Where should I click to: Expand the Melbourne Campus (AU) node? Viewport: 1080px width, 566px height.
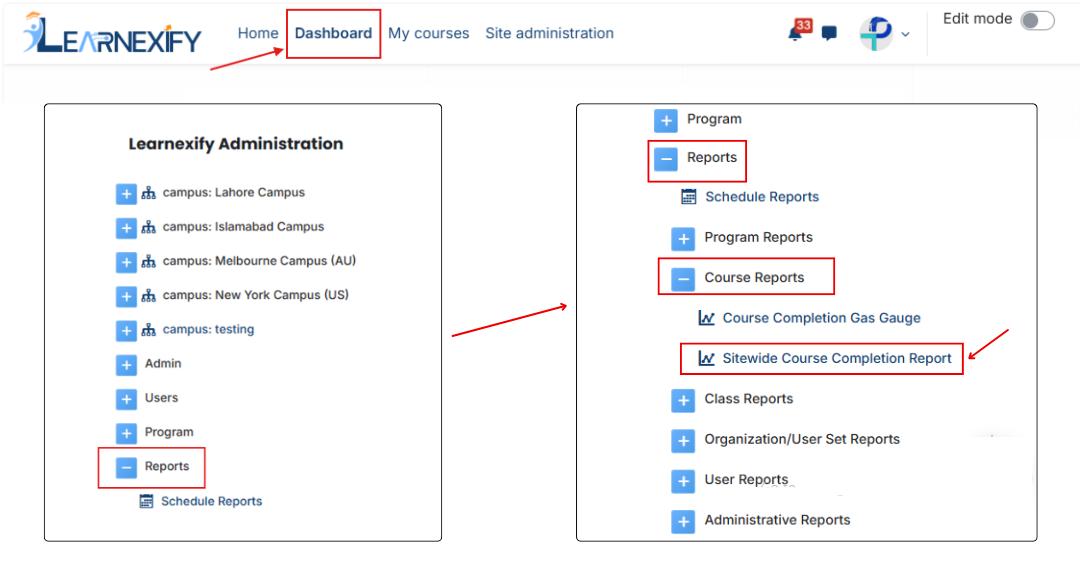[126, 262]
